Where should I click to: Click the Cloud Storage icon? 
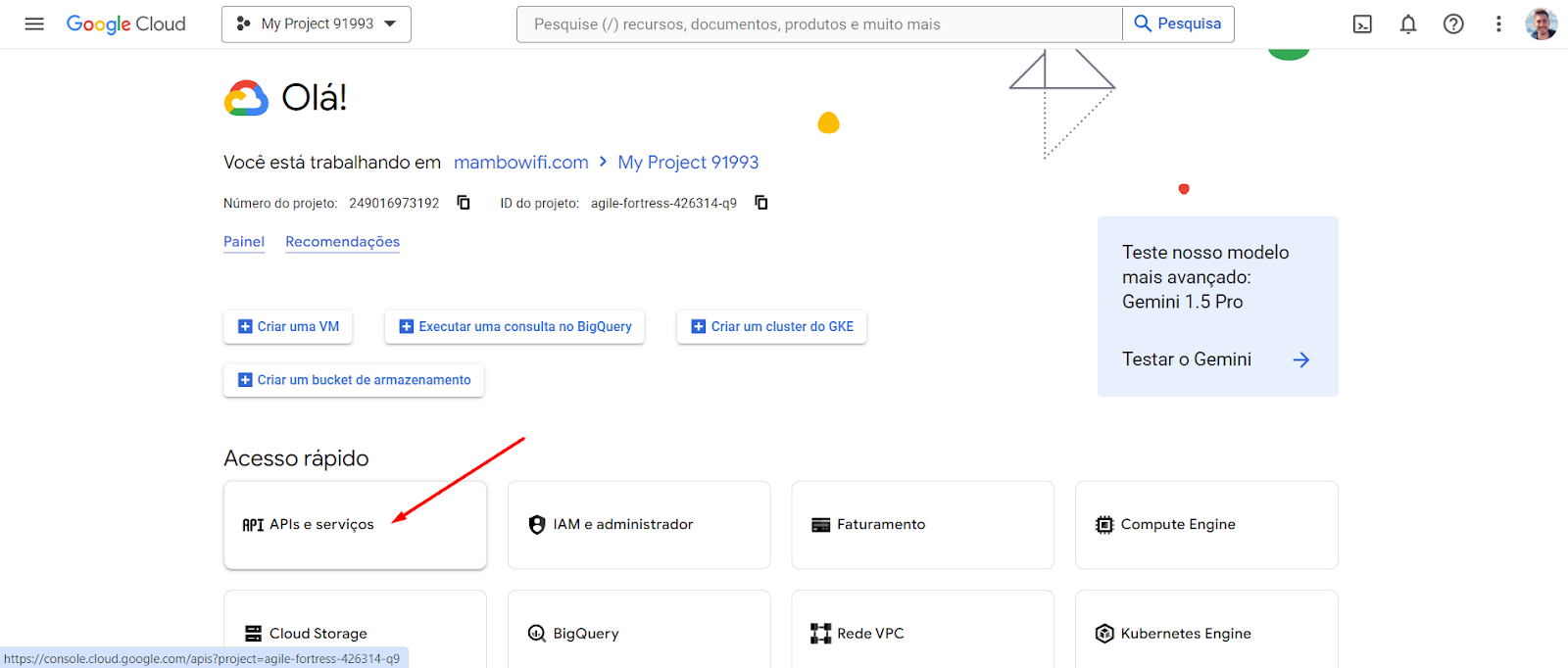253,634
